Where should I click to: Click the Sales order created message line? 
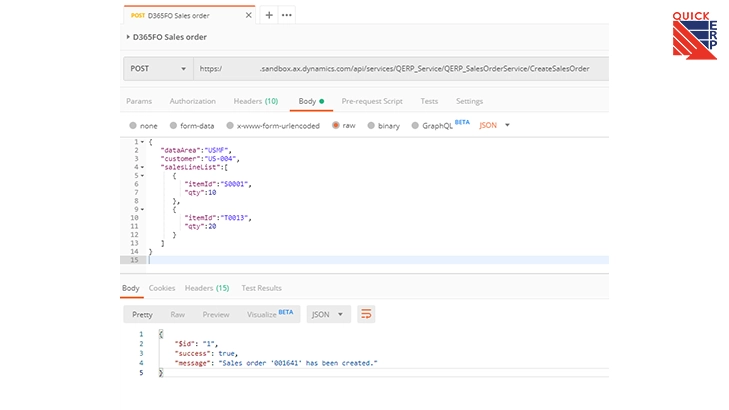[x=276, y=363]
